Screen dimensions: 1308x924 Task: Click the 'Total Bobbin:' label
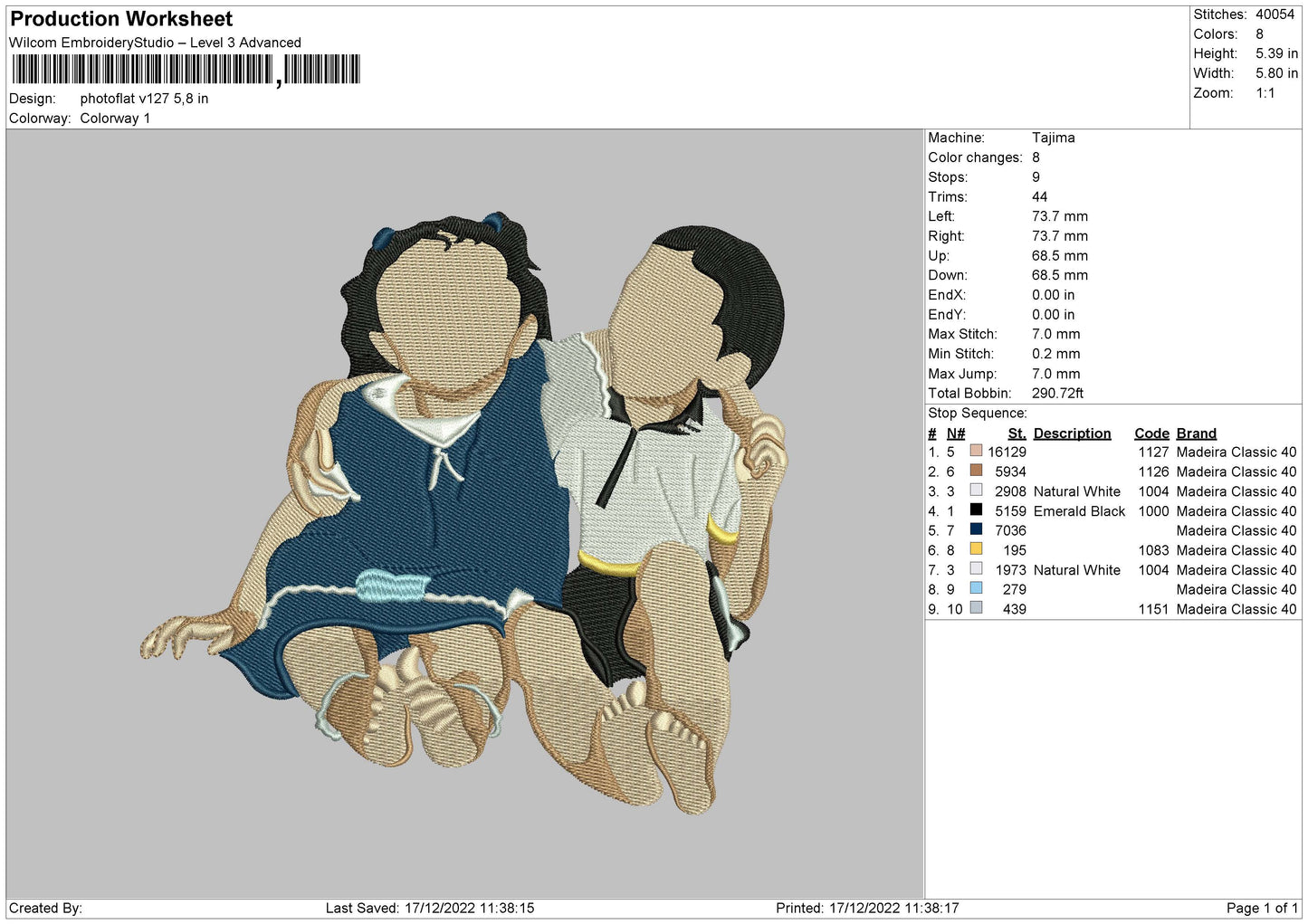tap(969, 393)
